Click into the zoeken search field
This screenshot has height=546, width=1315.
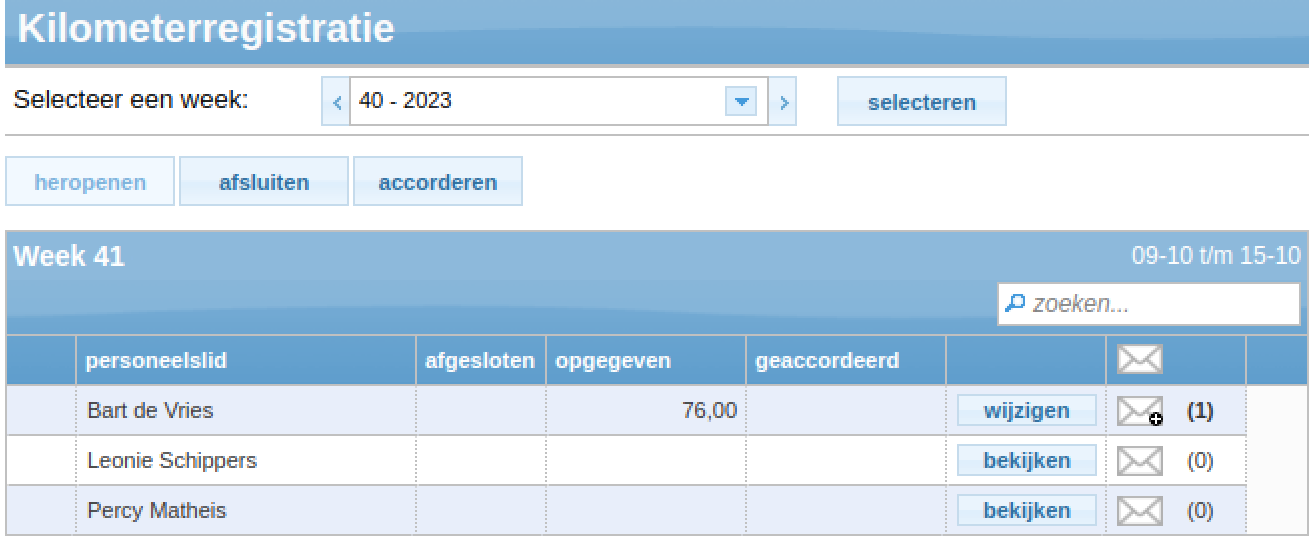click(x=1150, y=304)
